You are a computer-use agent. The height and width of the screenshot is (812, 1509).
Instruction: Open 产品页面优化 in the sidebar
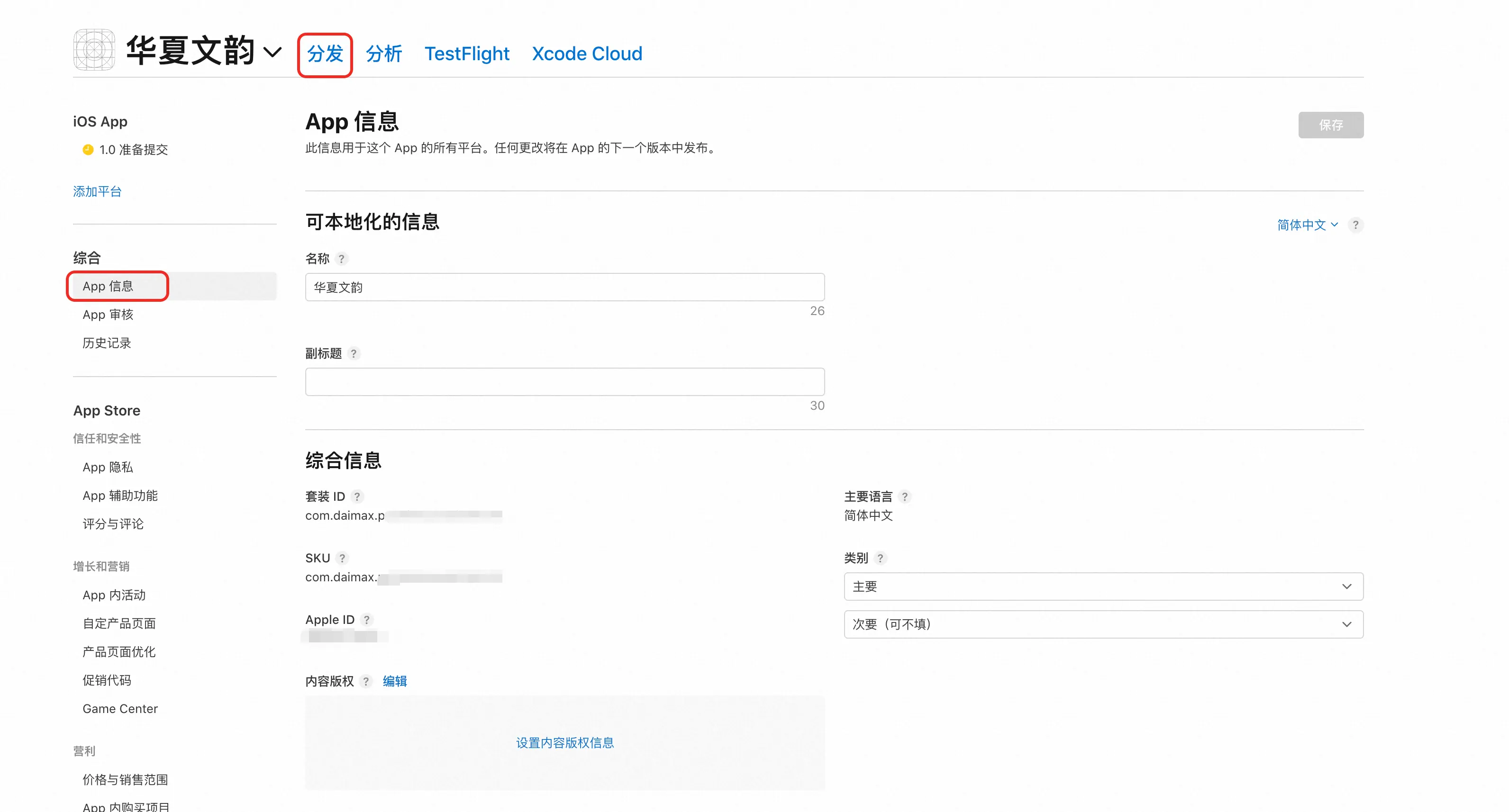click(x=119, y=652)
